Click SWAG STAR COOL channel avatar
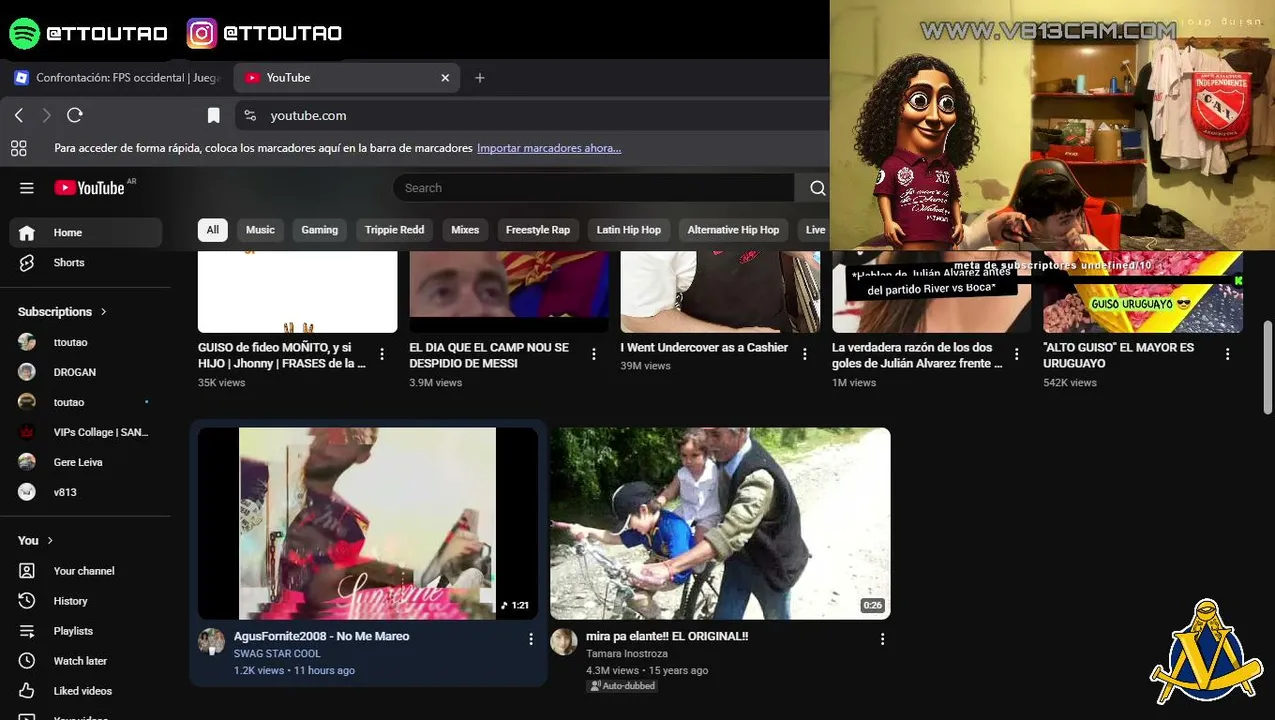The image size is (1275, 720). pos(211,642)
